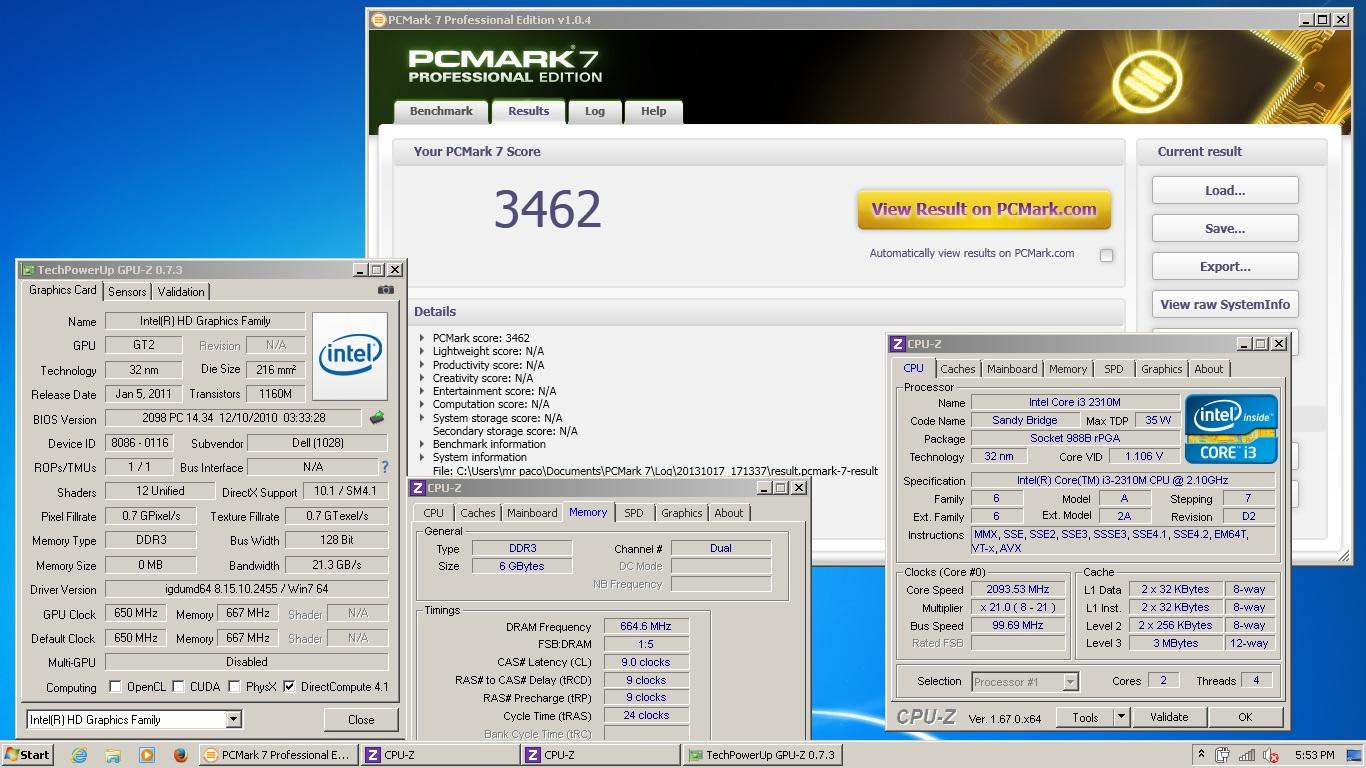The image size is (1366, 768).
Task: Click the Load... button
Action: click(x=1225, y=190)
